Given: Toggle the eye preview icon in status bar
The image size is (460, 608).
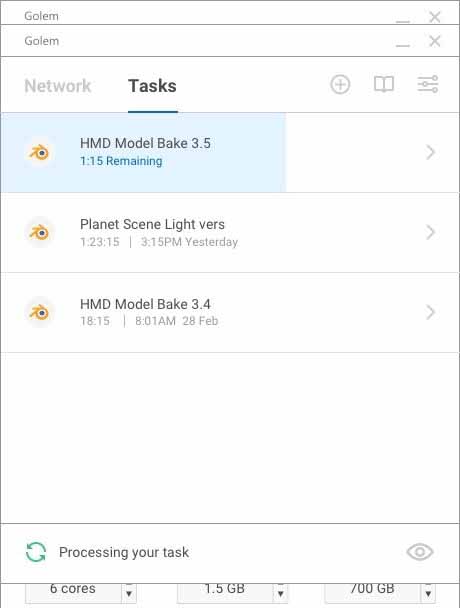Looking at the screenshot, I should (420, 552).
